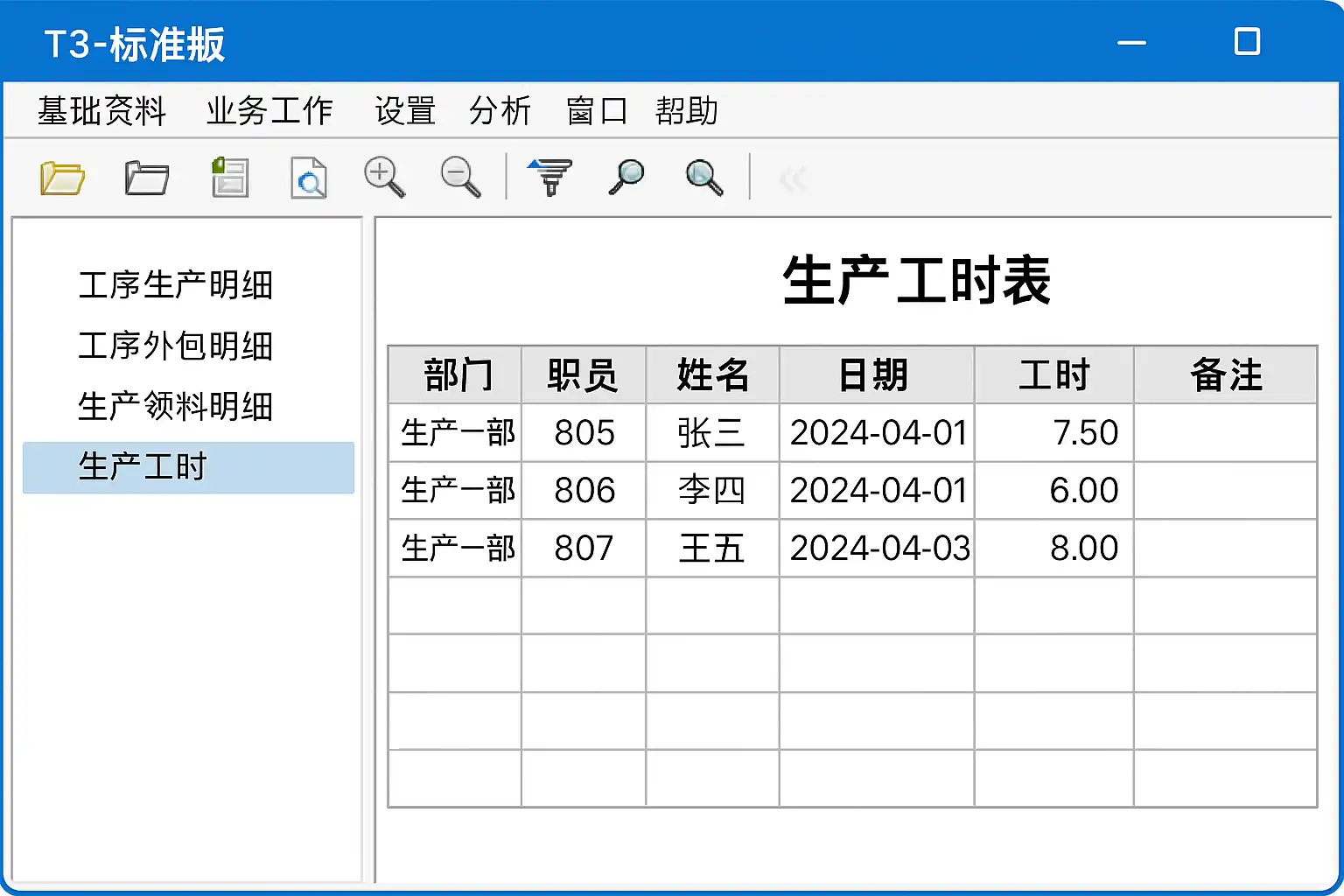This screenshot has width=1344, height=896.
Task: Click the T3-标准版 window title
Action: coord(135,45)
